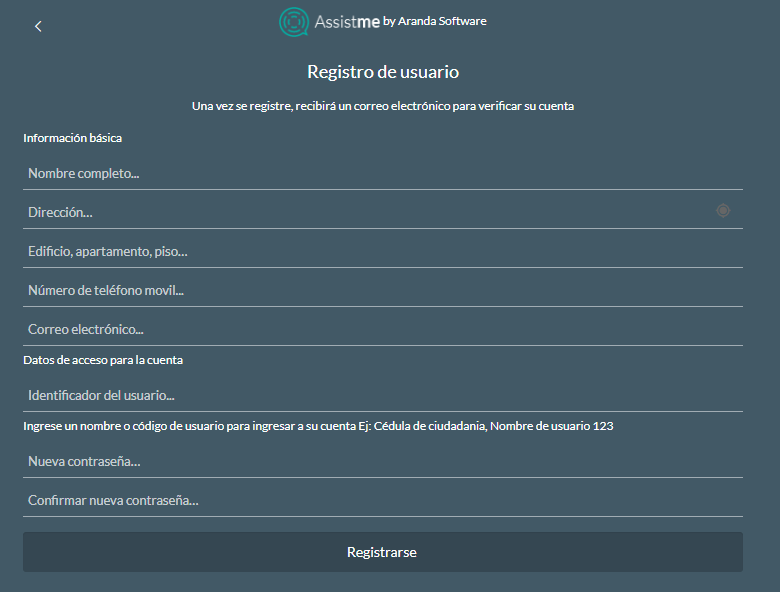Go back using the left chevron arrow
The image size is (780, 592).
point(38,26)
